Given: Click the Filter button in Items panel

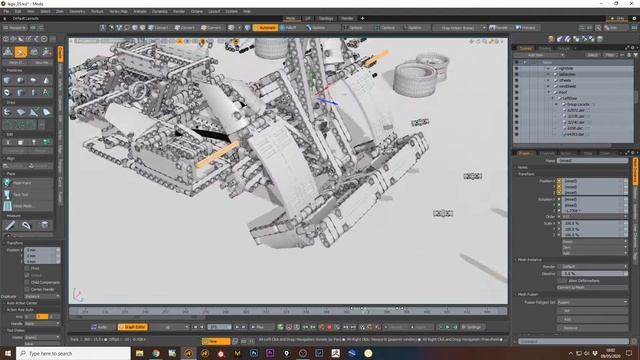Looking at the screenshot, I should point(609,55).
